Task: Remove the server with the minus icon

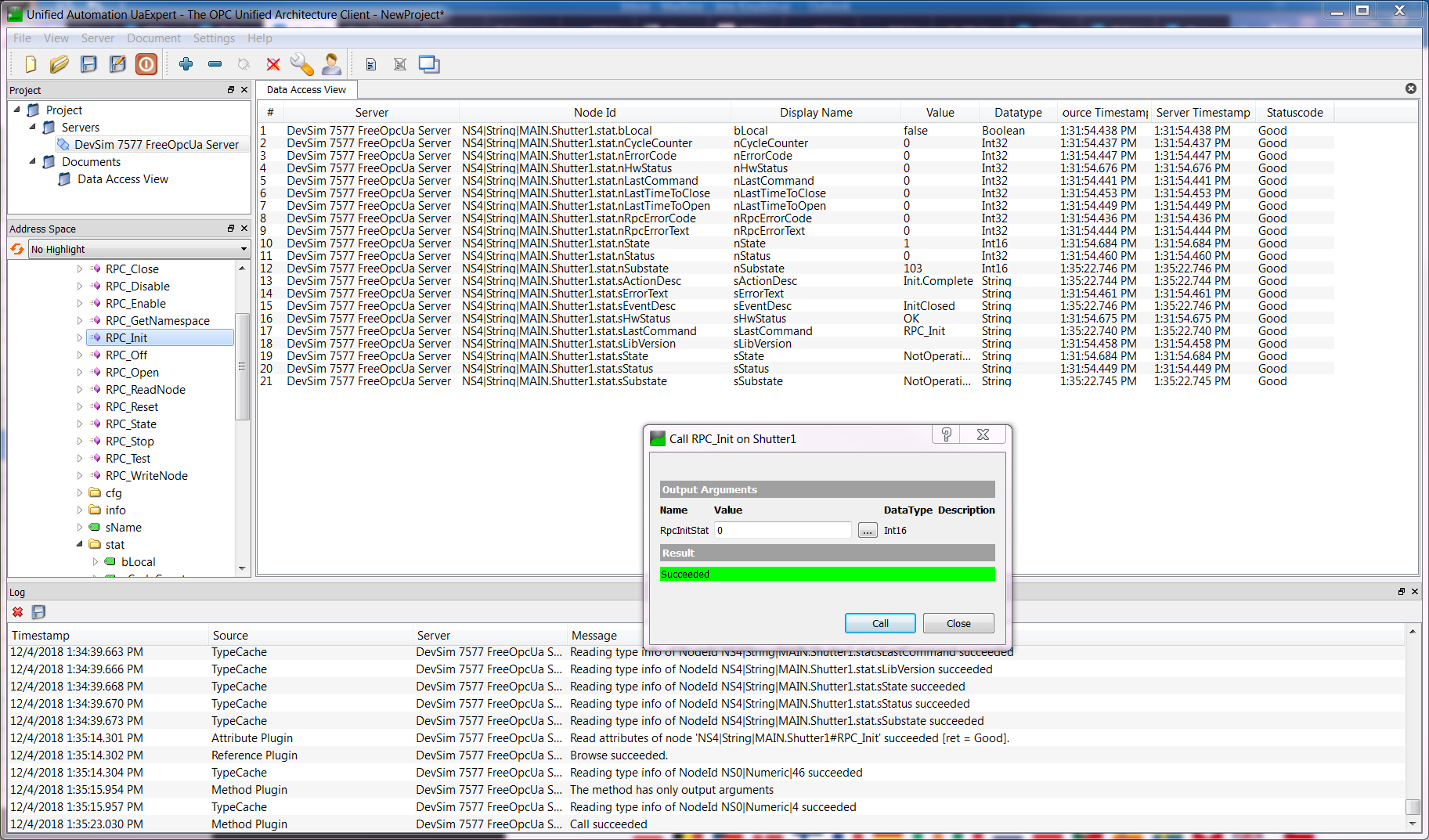Action: tap(215, 64)
